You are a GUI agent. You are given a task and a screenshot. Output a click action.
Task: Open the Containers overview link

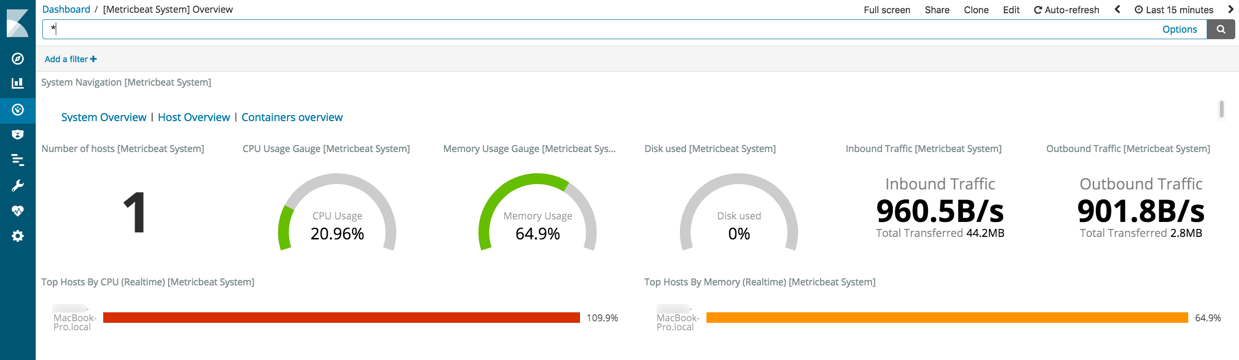tap(292, 117)
